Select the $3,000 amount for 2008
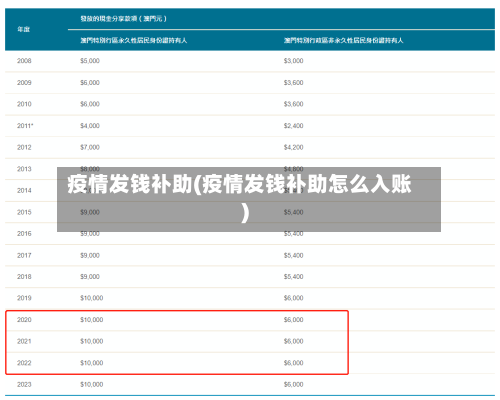The height and width of the screenshot is (400, 500). point(294,61)
